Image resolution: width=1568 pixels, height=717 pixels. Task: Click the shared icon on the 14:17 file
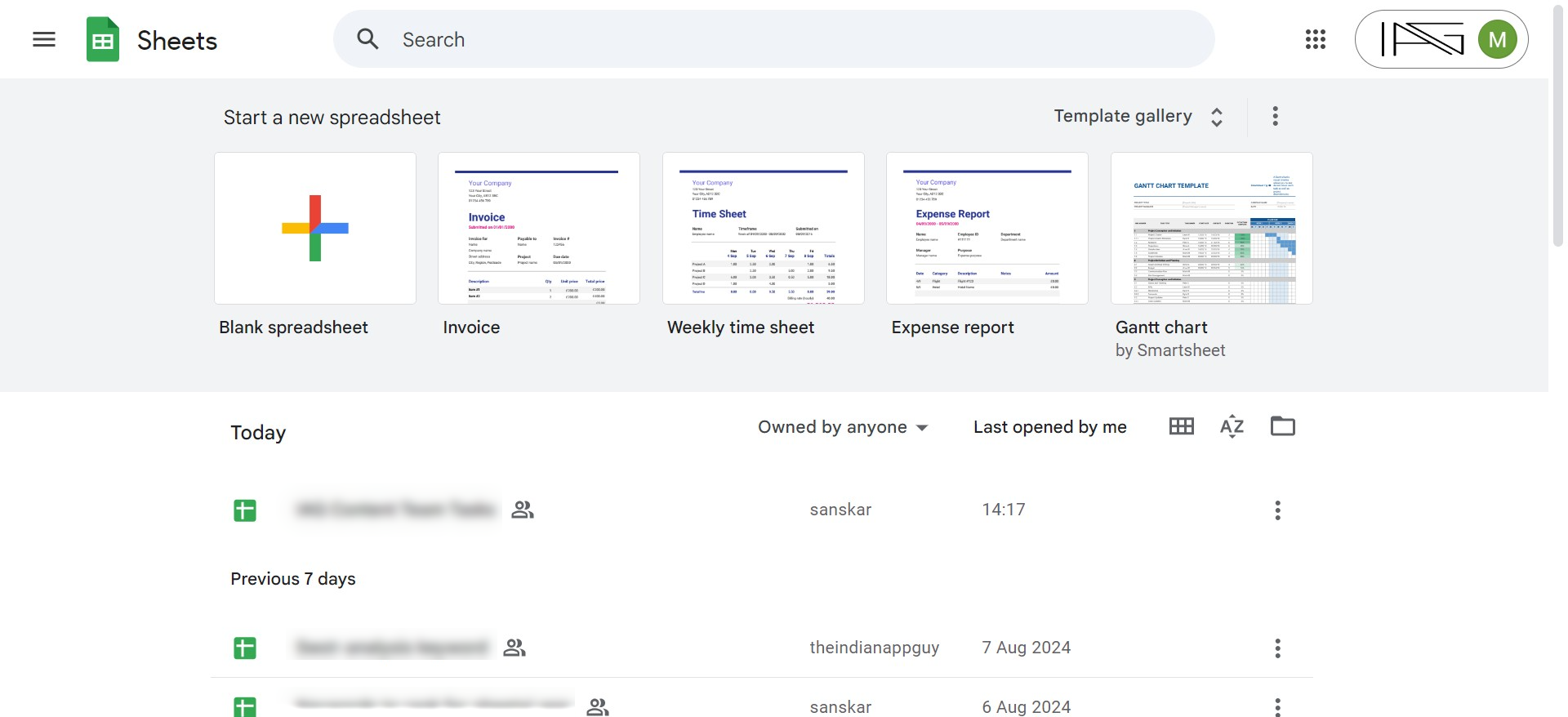pyautogui.click(x=523, y=510)
